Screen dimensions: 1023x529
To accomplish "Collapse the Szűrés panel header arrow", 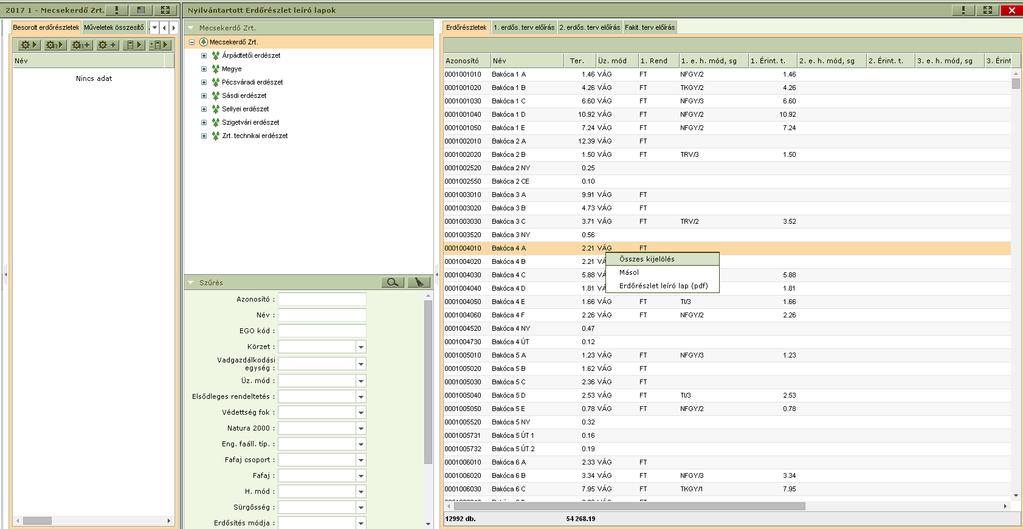I will point(191,282).
